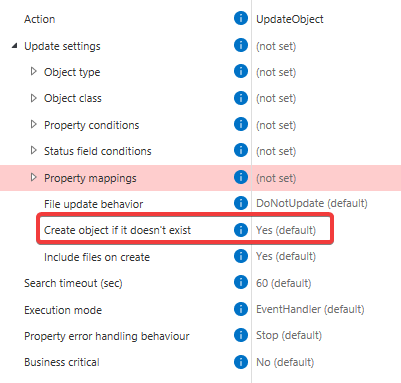401x383 pixels.
Task: Change Execution mode EventHandler value
Action: (310, 309)
